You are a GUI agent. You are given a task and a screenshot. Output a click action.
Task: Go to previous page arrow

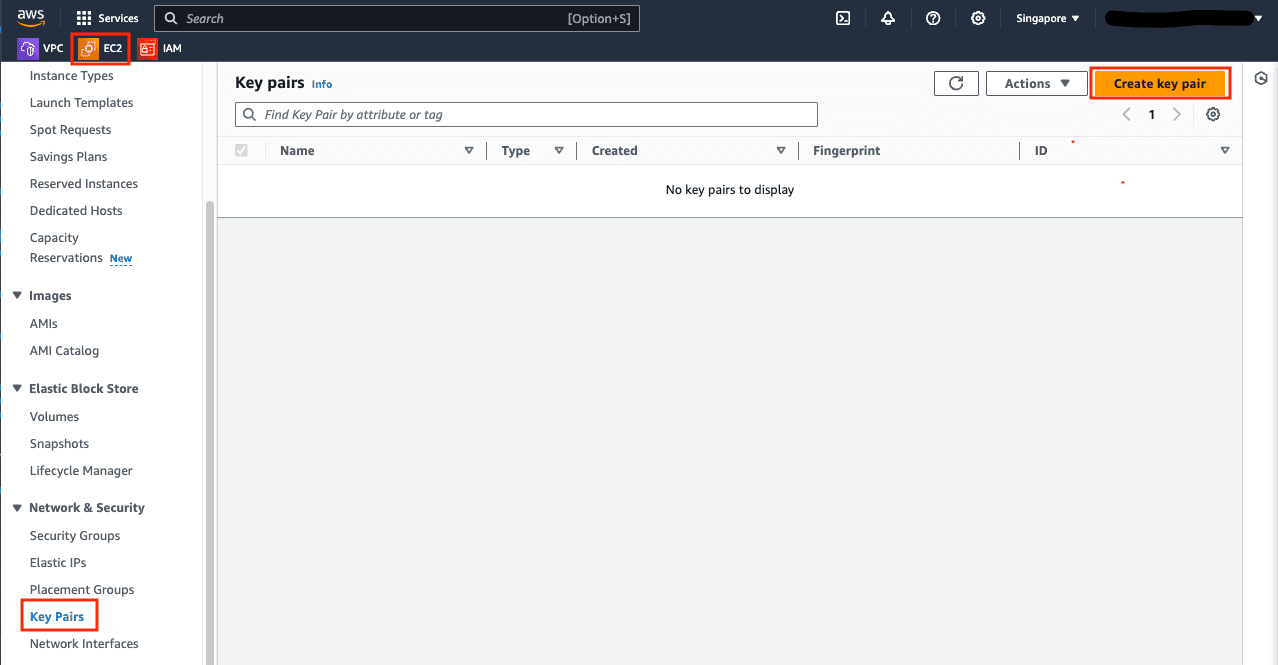1127,114
